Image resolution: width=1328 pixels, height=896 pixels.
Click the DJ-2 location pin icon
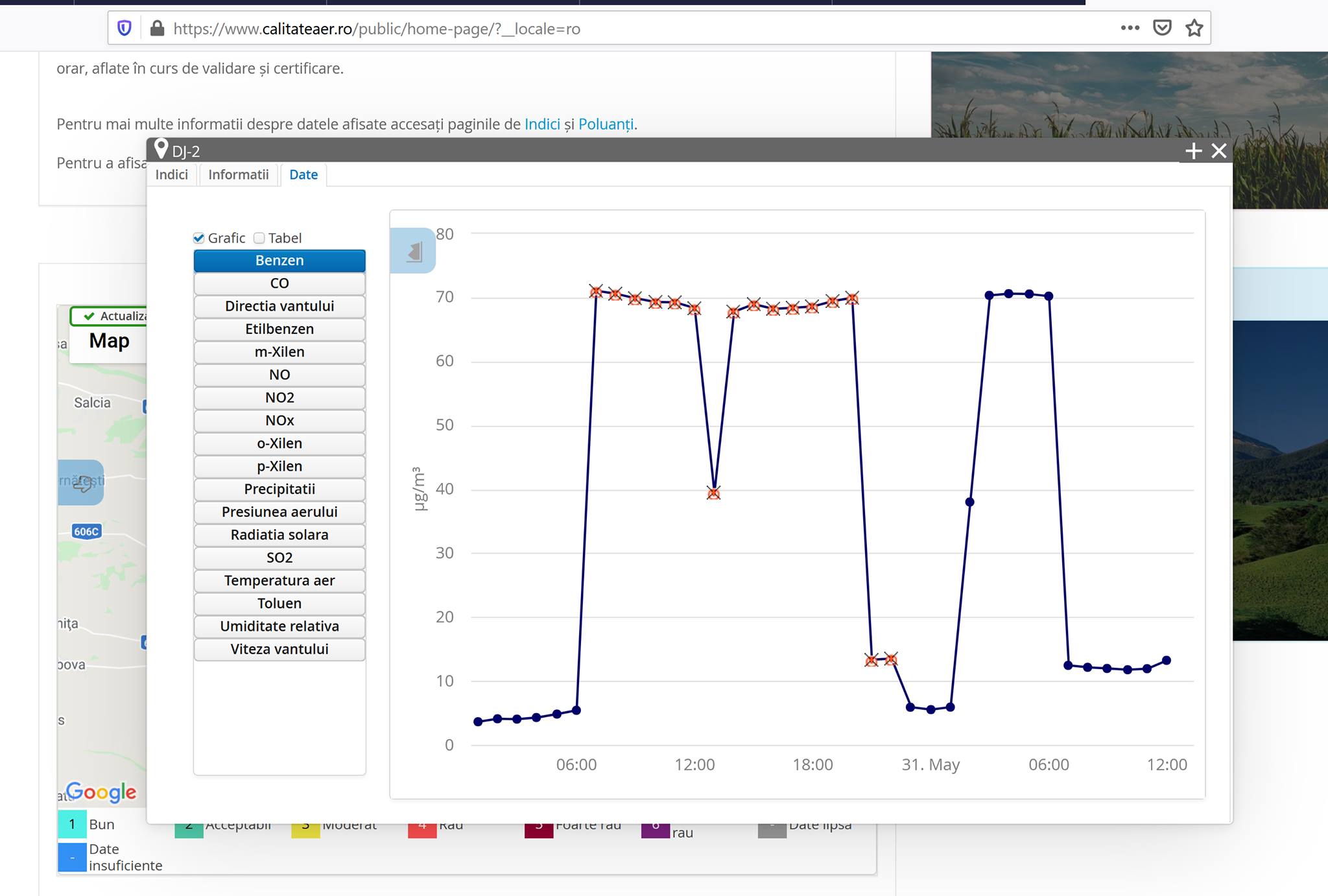coord(161,149)
